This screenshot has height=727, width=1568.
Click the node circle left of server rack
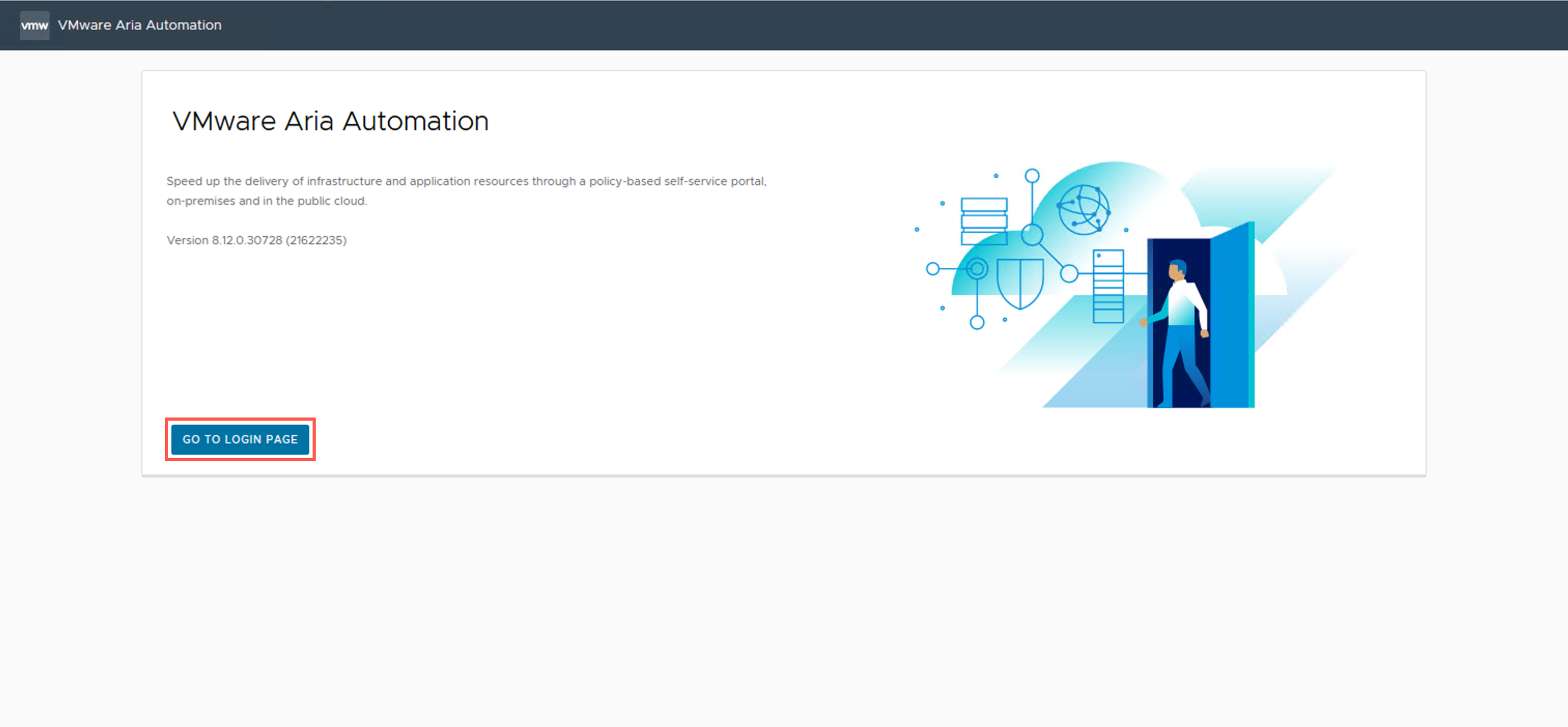tap(1069, 273)
